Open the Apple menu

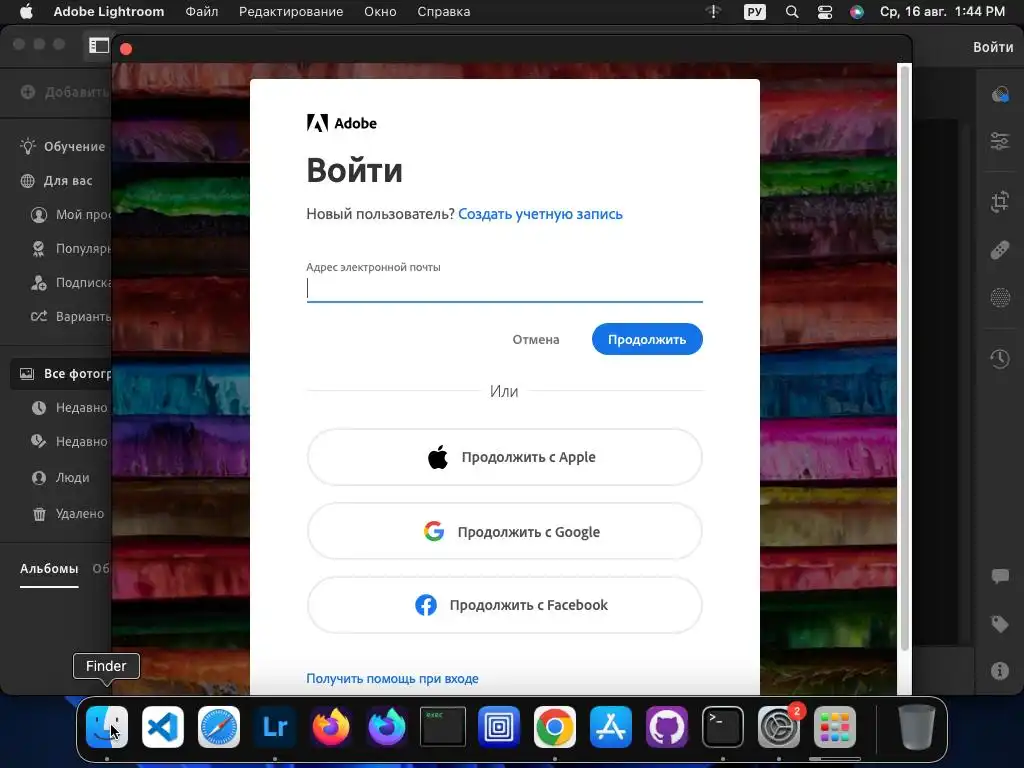tap(26, 12)
